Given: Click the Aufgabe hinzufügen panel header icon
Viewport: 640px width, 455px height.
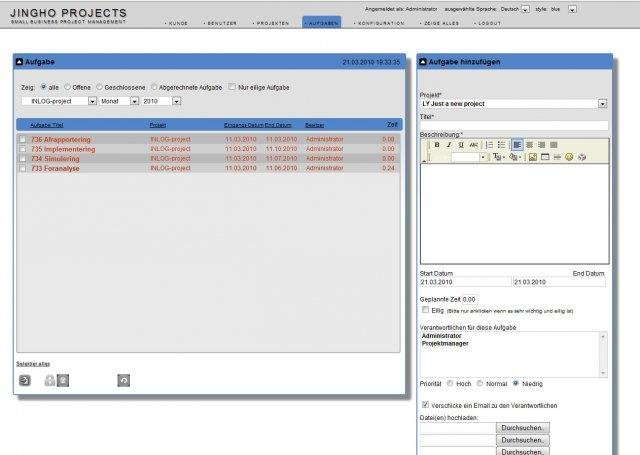Looking at the screenshot, I should click(423, 62).
